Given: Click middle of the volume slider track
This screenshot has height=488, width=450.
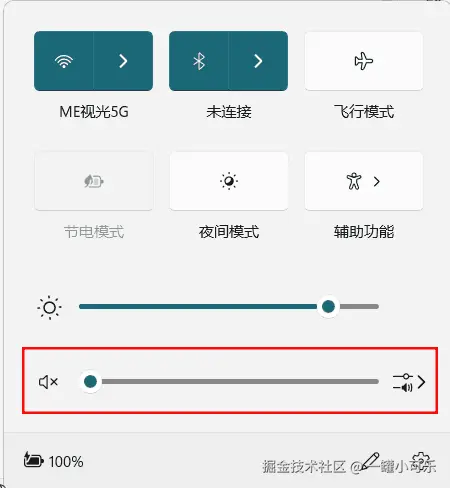Looking at the screenshot, I should 229,381.
